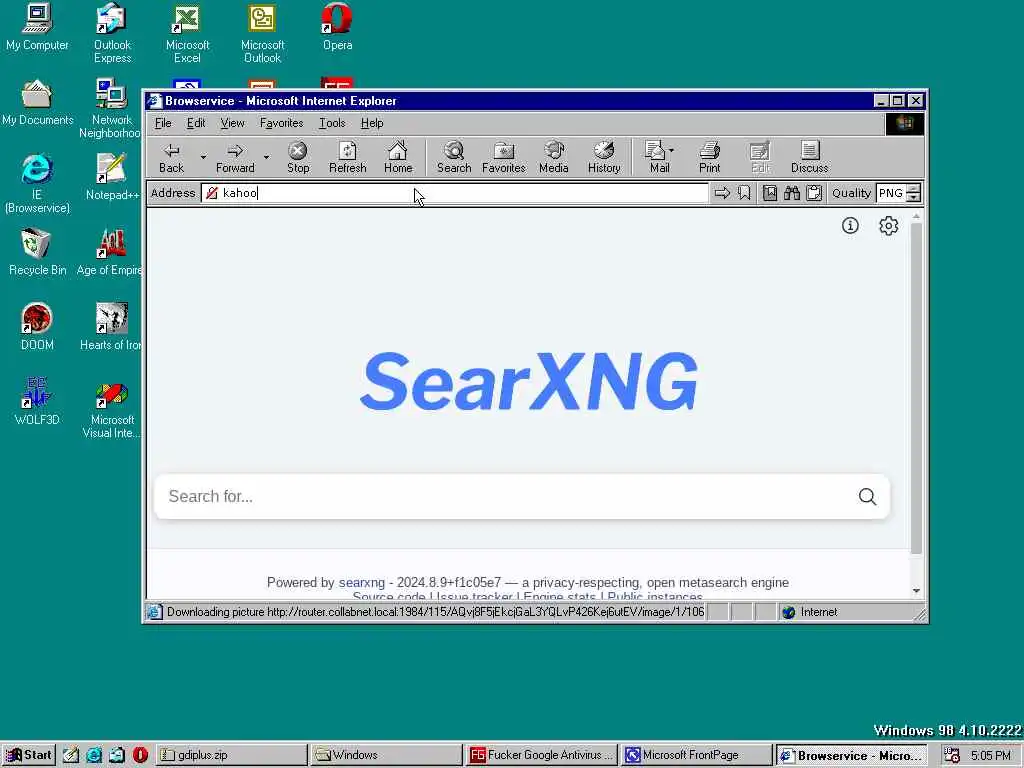Click the Quality PNG value field
The width and height of the screenshot is (1024, 768).
coord(891,193)
